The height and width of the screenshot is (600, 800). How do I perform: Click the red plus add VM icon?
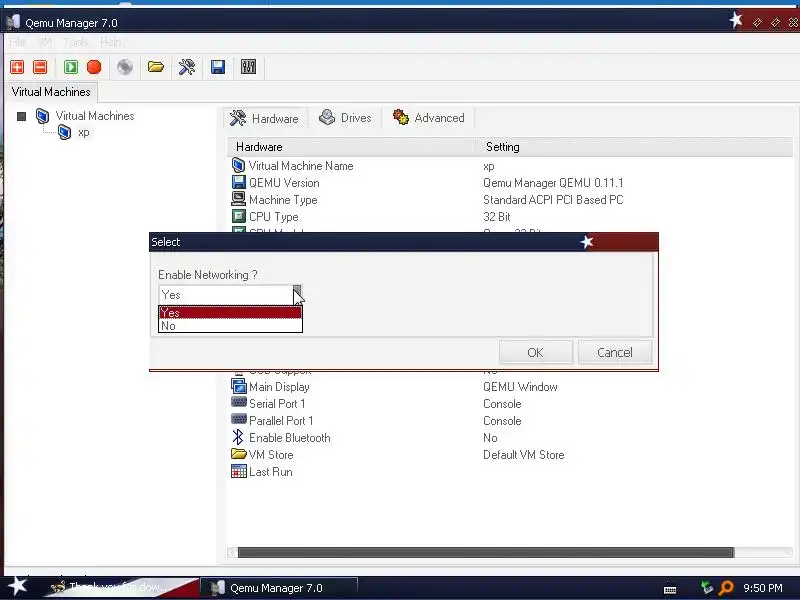tap(17, 67)
